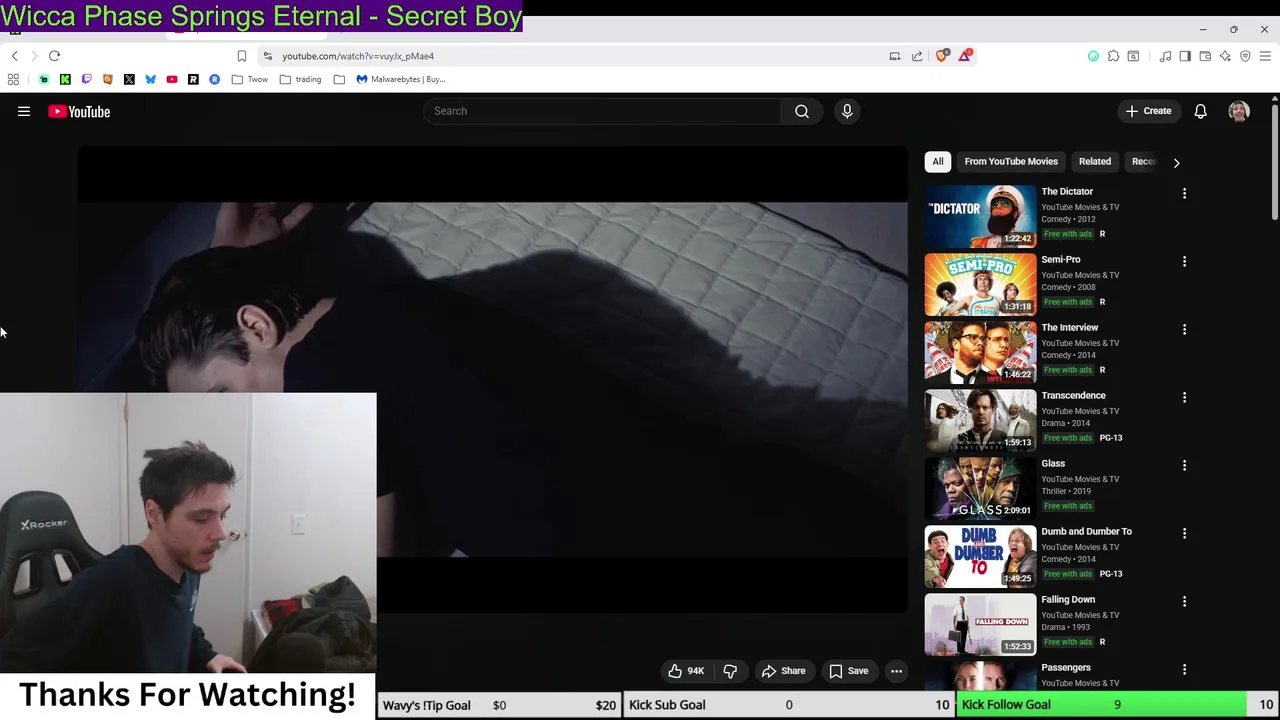Viewport: 1280px width, 720px height.
Task: Open options menu for Transcendence
Action: coord(1184,397)
